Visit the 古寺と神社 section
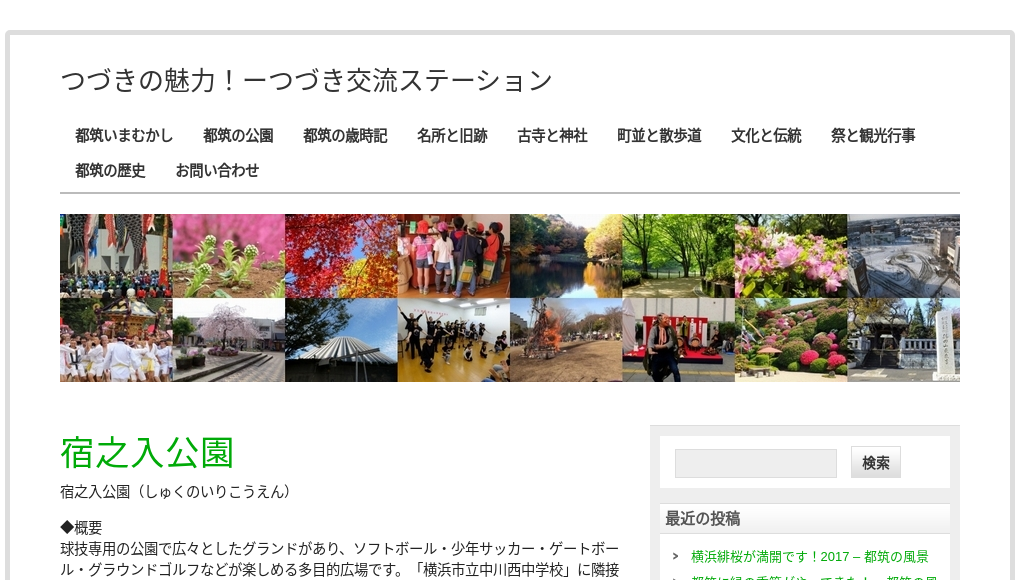The image size is (1020, 580). tap(552, 136)
